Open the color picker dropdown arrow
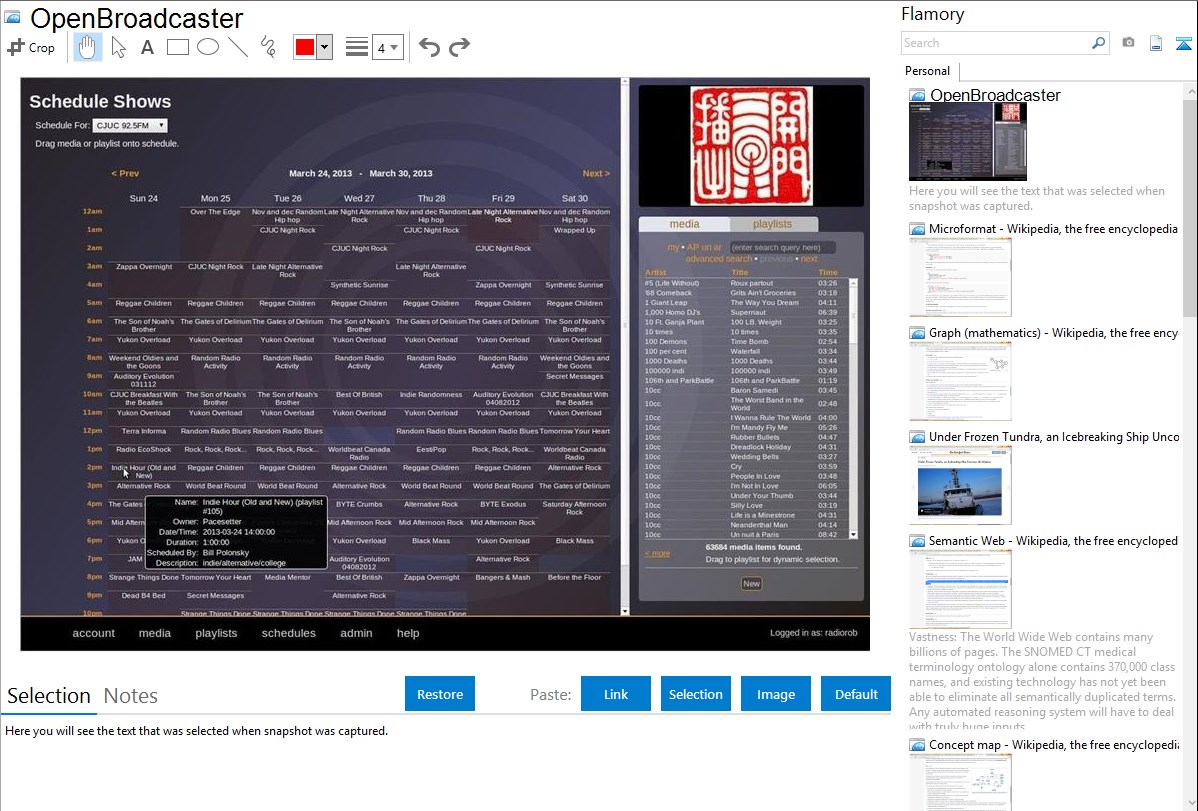The width and height of the screenshot is (1198, 811). click(324, 47)
